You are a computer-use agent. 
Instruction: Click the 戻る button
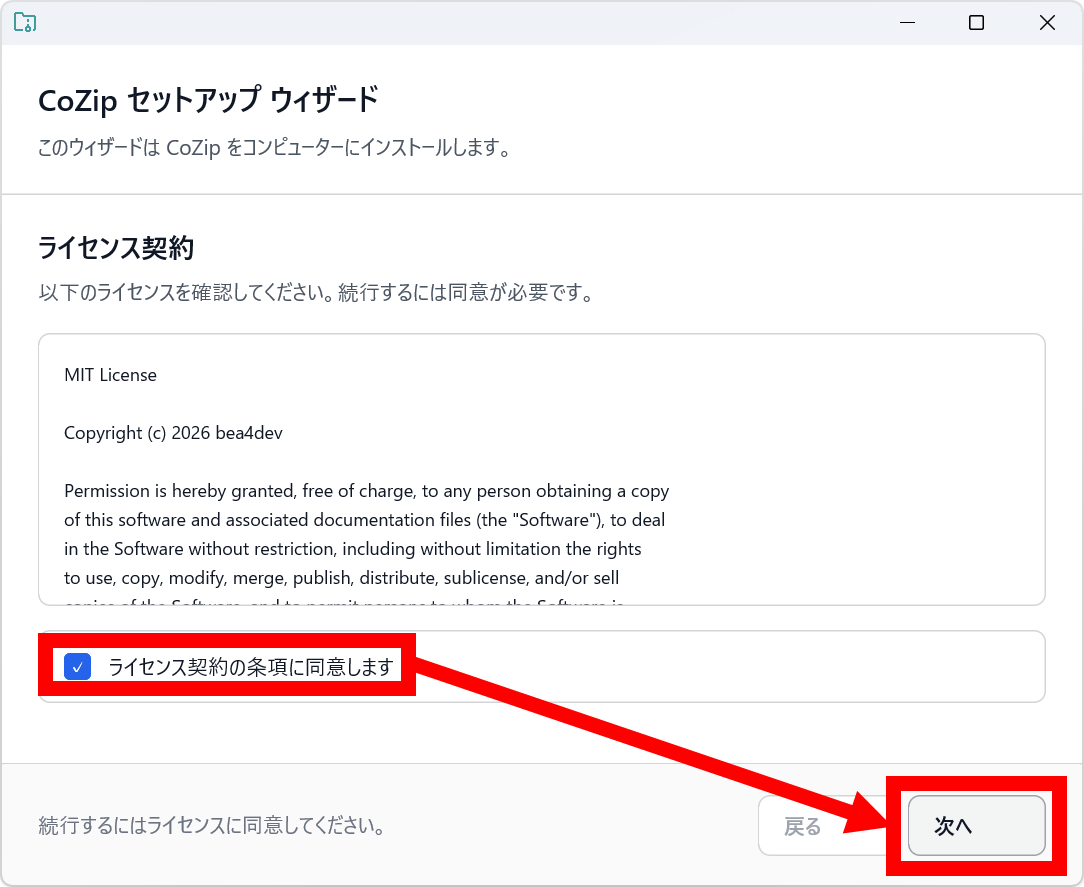point(803,826)
